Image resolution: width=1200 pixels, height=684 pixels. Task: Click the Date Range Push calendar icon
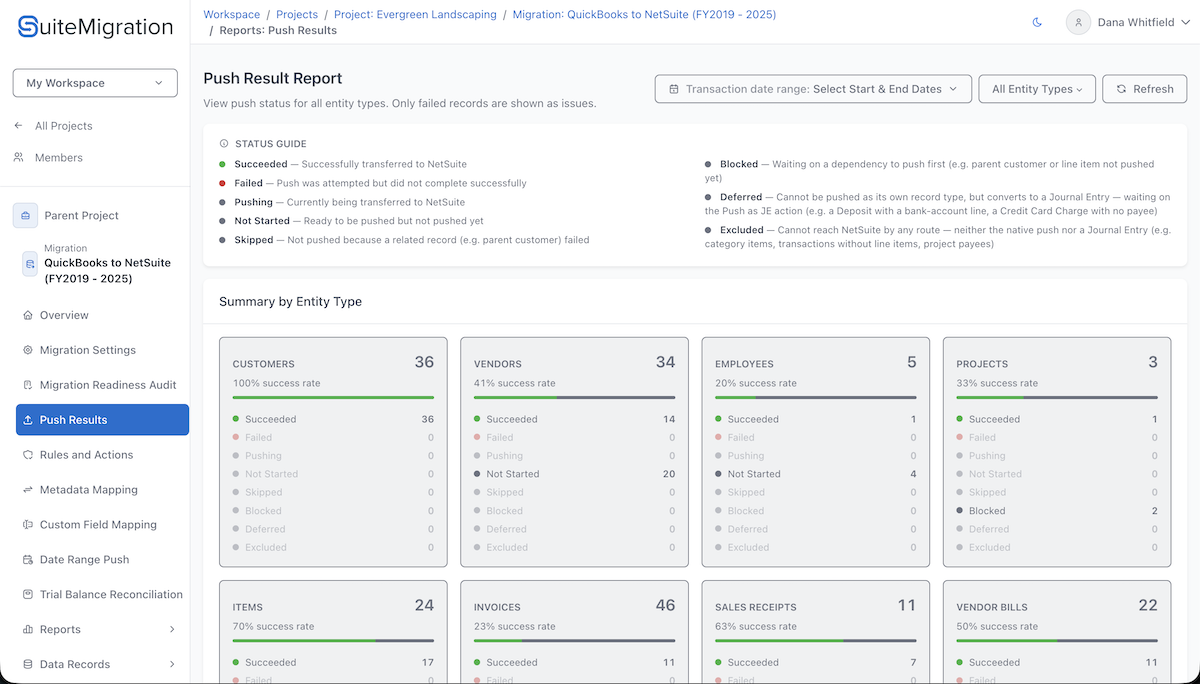click(28, 560)
